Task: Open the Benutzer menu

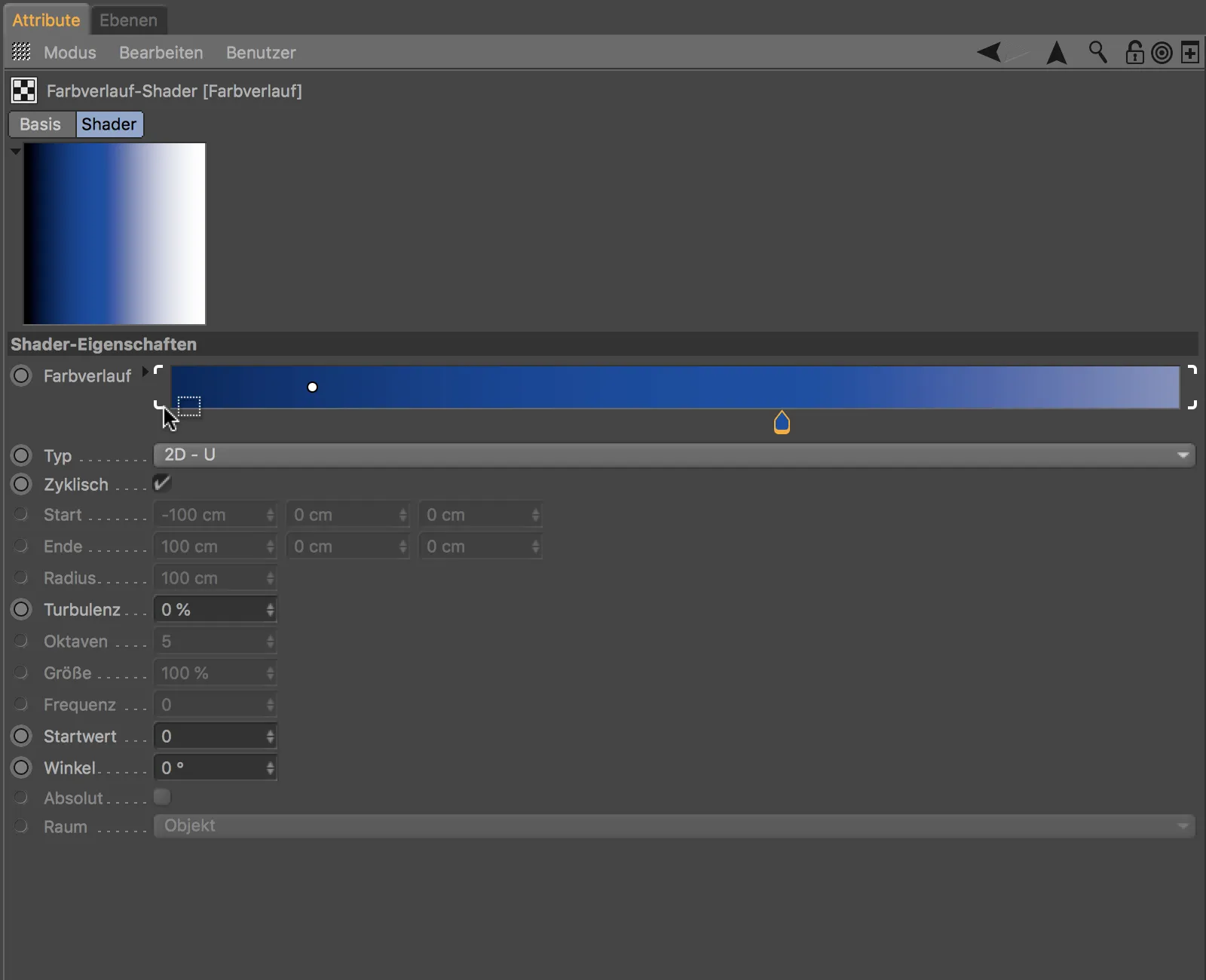Action: [261, 53]
